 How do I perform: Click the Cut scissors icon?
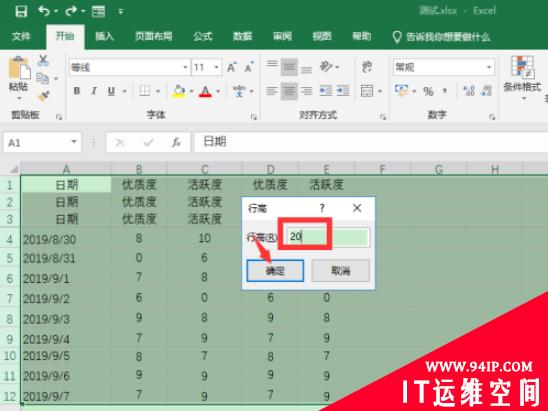pos(43,60)
